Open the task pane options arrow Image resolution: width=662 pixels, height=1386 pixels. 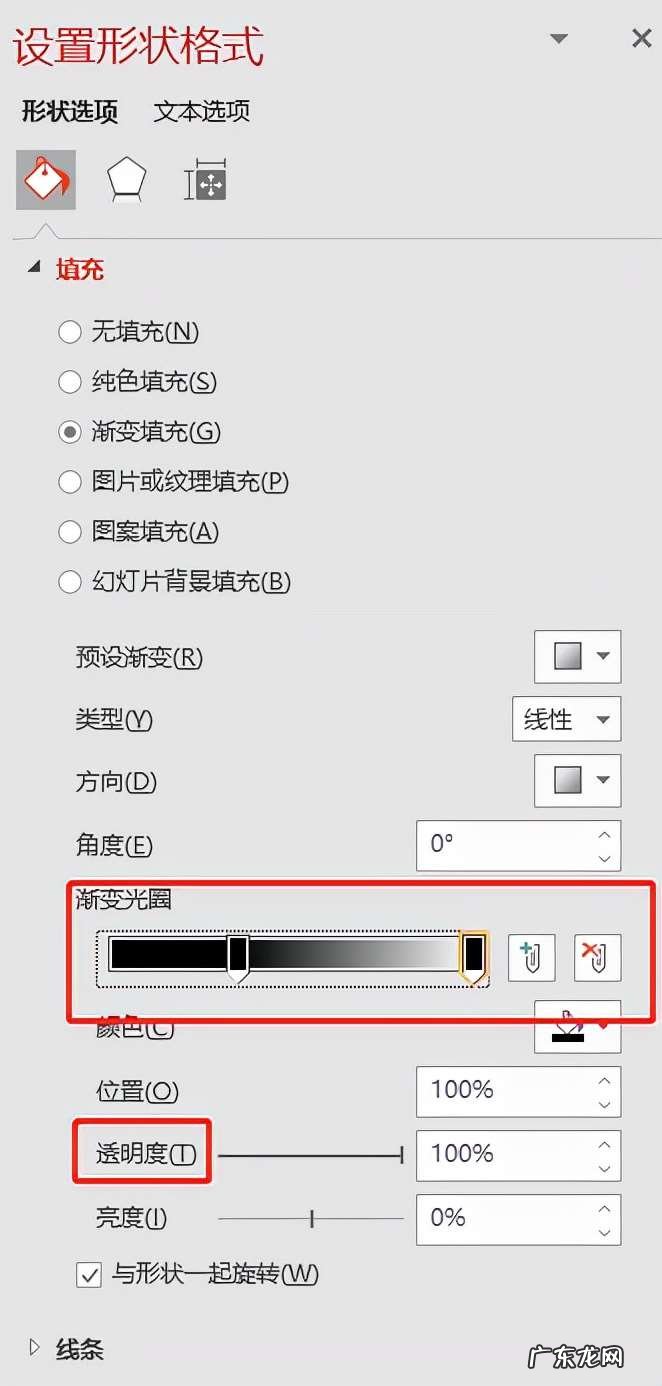559,39
